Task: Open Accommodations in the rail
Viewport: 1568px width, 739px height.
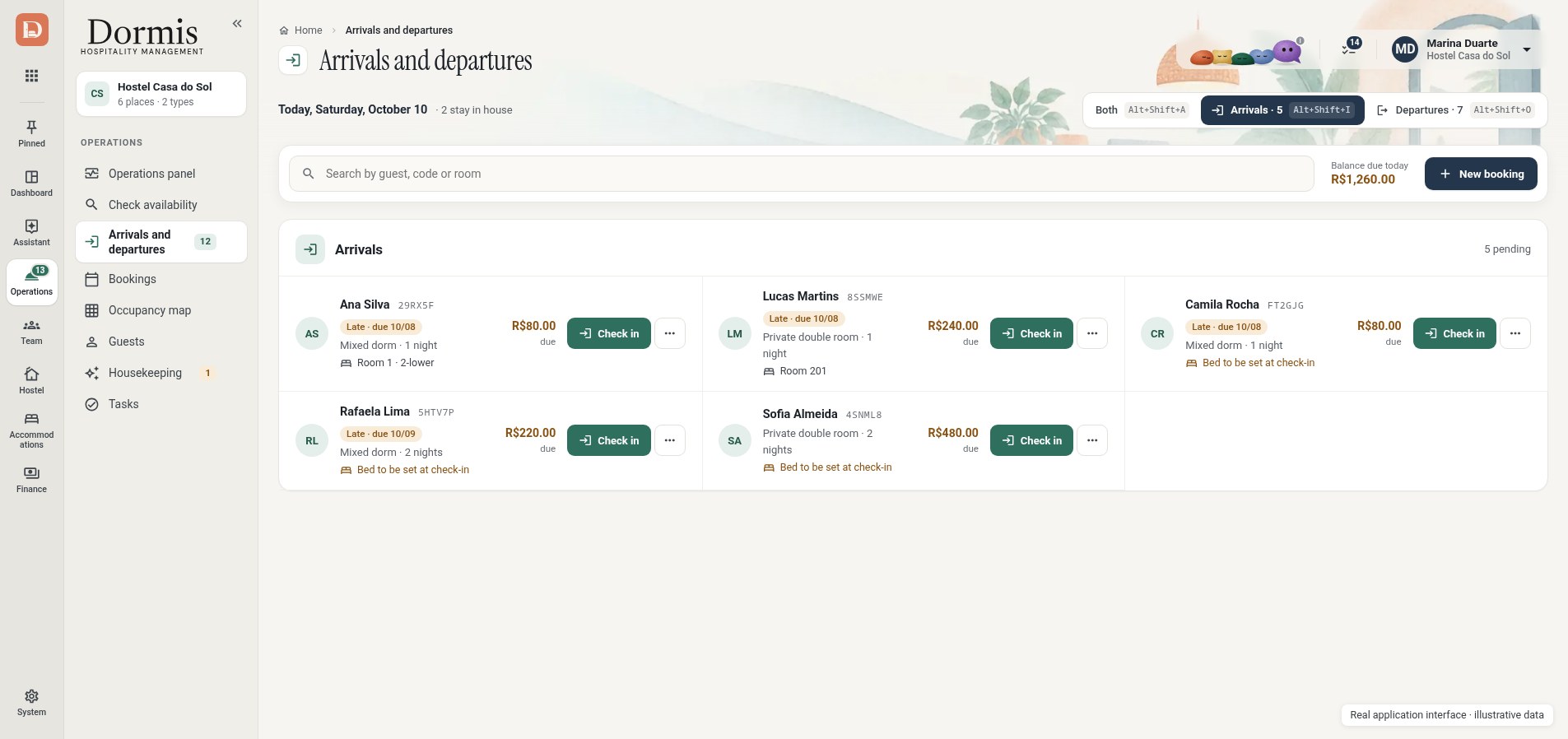Action: click(x=31, y=430)
